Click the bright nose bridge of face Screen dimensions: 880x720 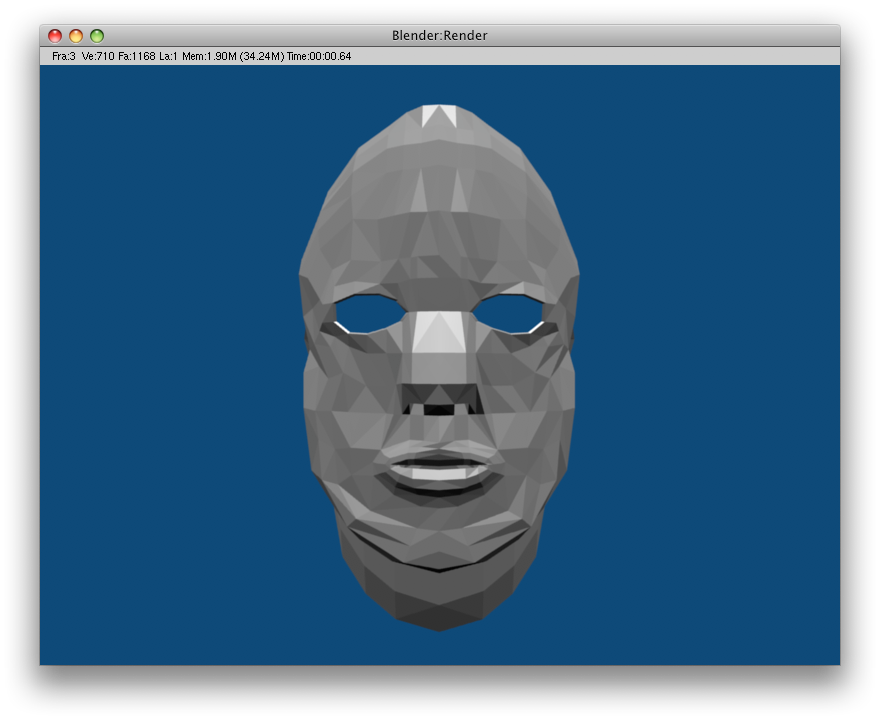pyautogui.click(x=439, y=333)
